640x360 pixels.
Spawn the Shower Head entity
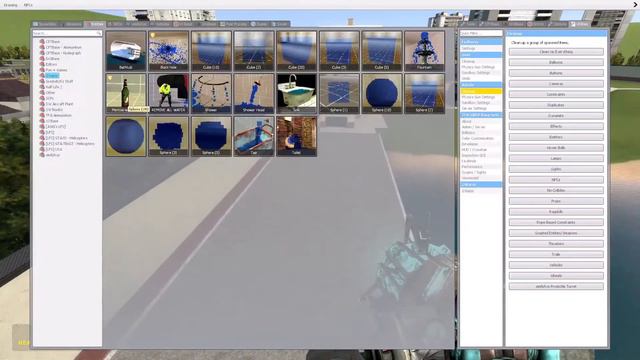pyautogui.click(x=254, y=93)
